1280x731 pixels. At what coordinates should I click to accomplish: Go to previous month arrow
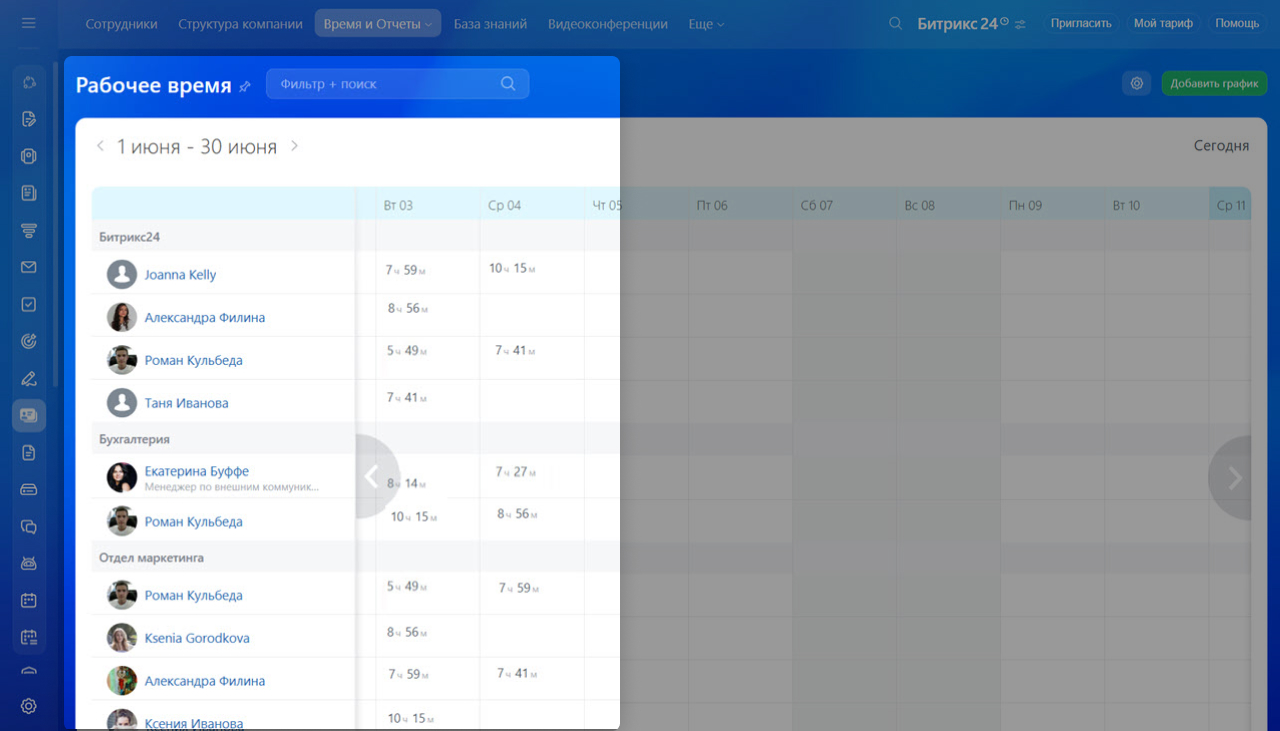coord(100,146)
